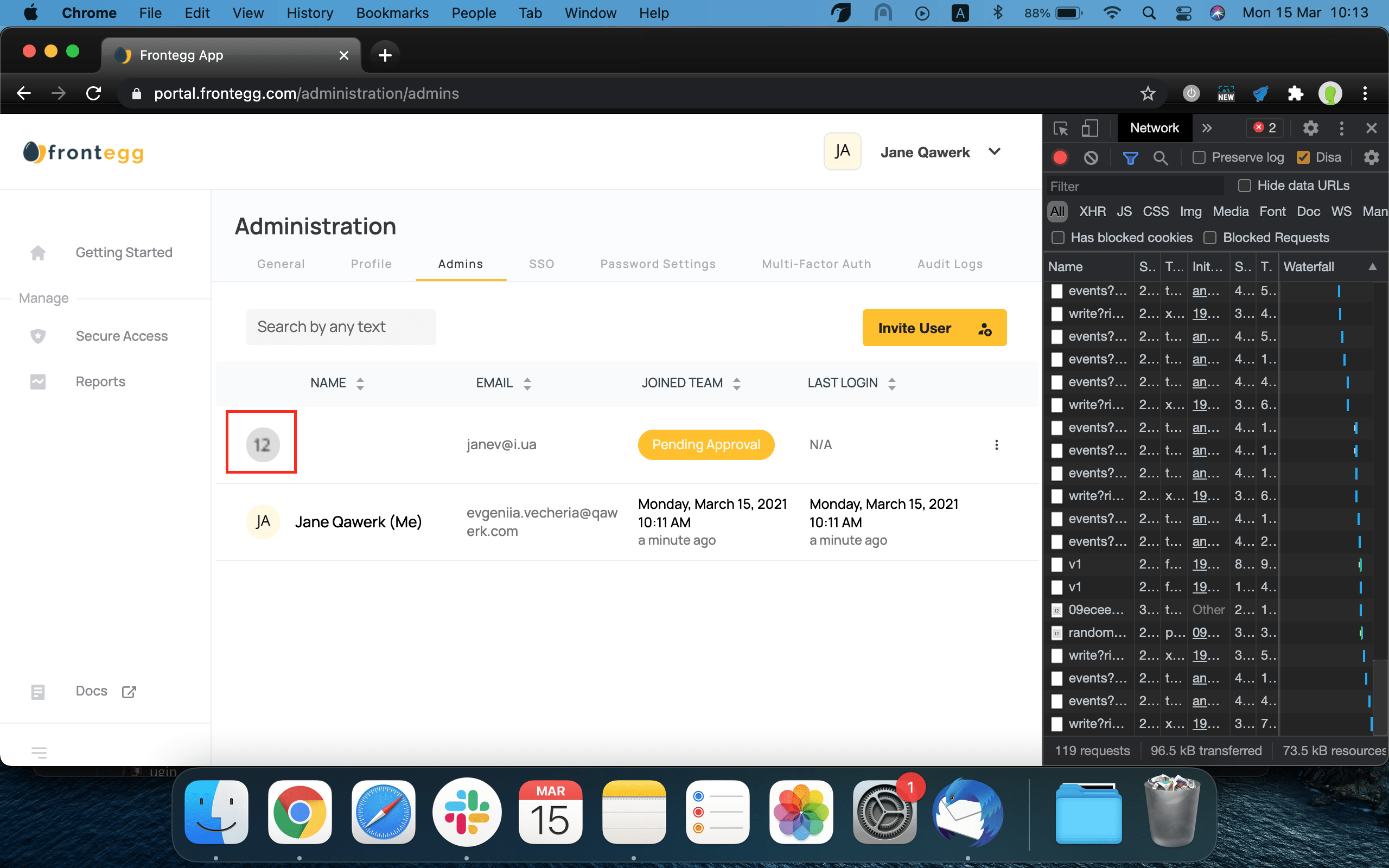The width and height of the screenshot is (1389, 868).
Task: Toggle the device toolbar icon in DevTools
Action: [1089, 128]
